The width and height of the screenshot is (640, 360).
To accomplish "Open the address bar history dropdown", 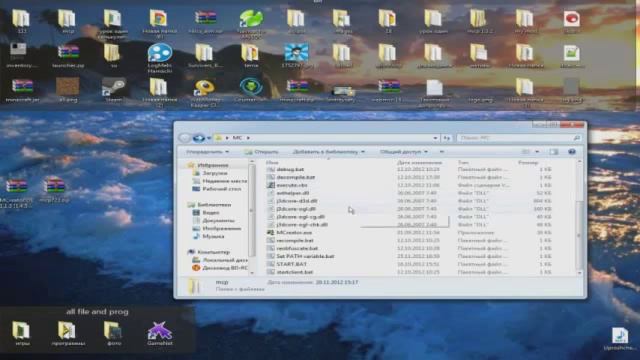I will coord(436,138).
